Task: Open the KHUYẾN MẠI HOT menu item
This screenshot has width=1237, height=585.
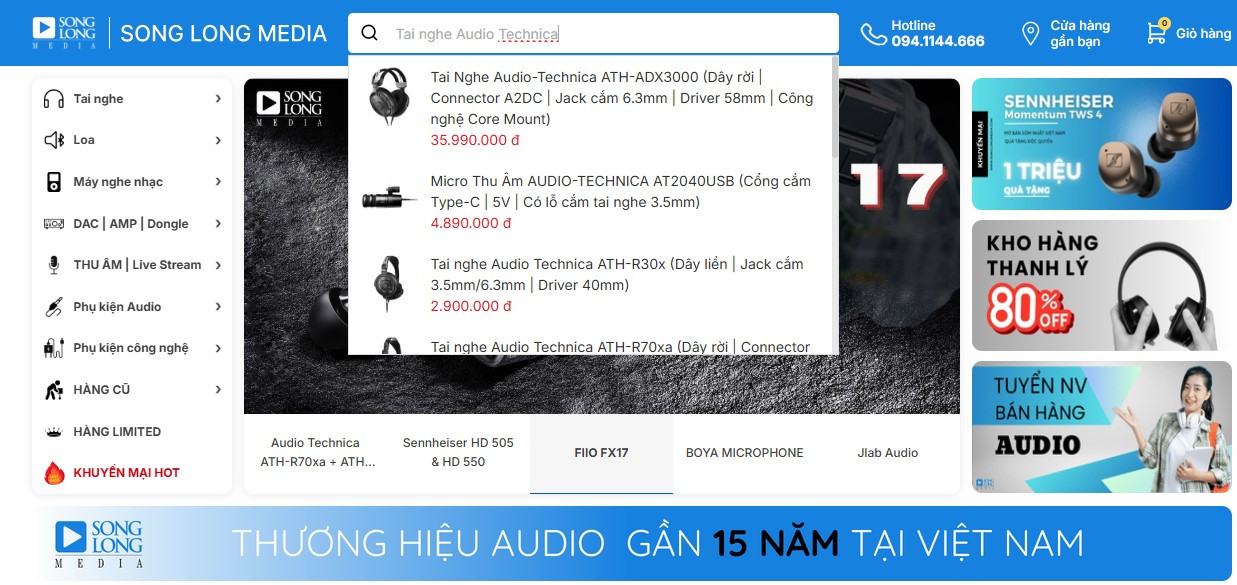Action: [132, 472]
